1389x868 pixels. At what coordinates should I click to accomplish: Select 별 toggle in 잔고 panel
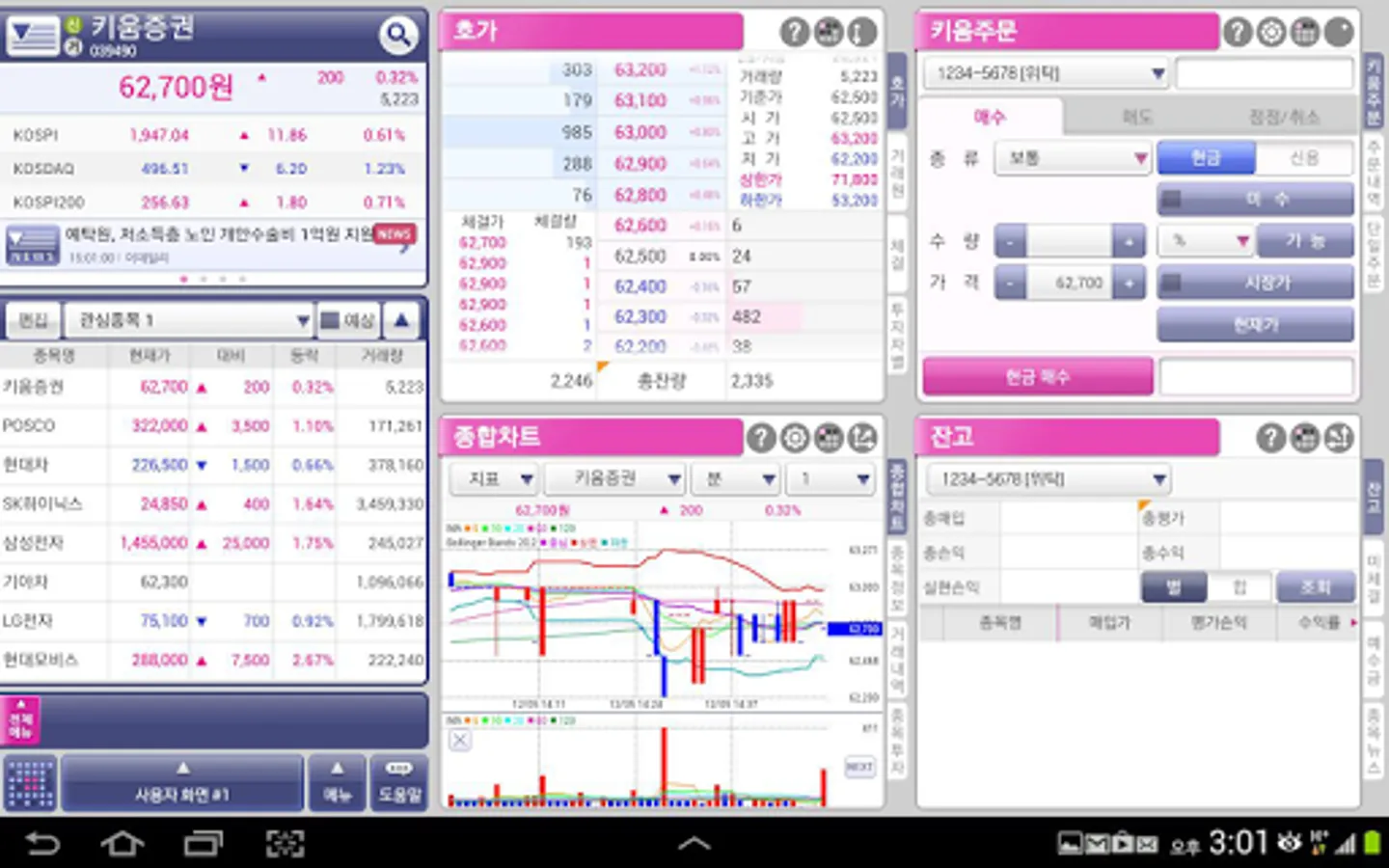[x=1173, y=586]
